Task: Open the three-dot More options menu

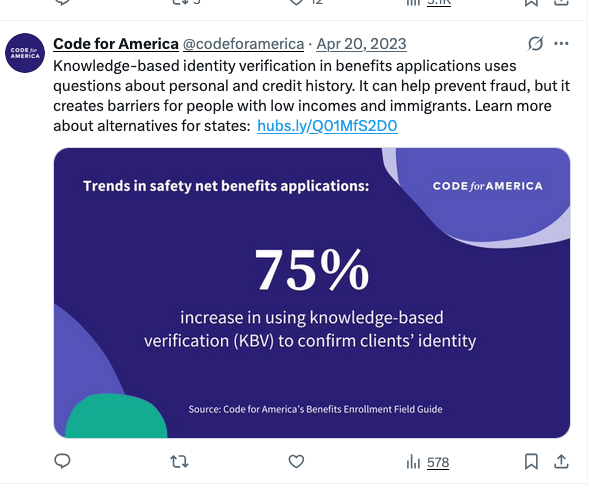Action: pos(562,45)
